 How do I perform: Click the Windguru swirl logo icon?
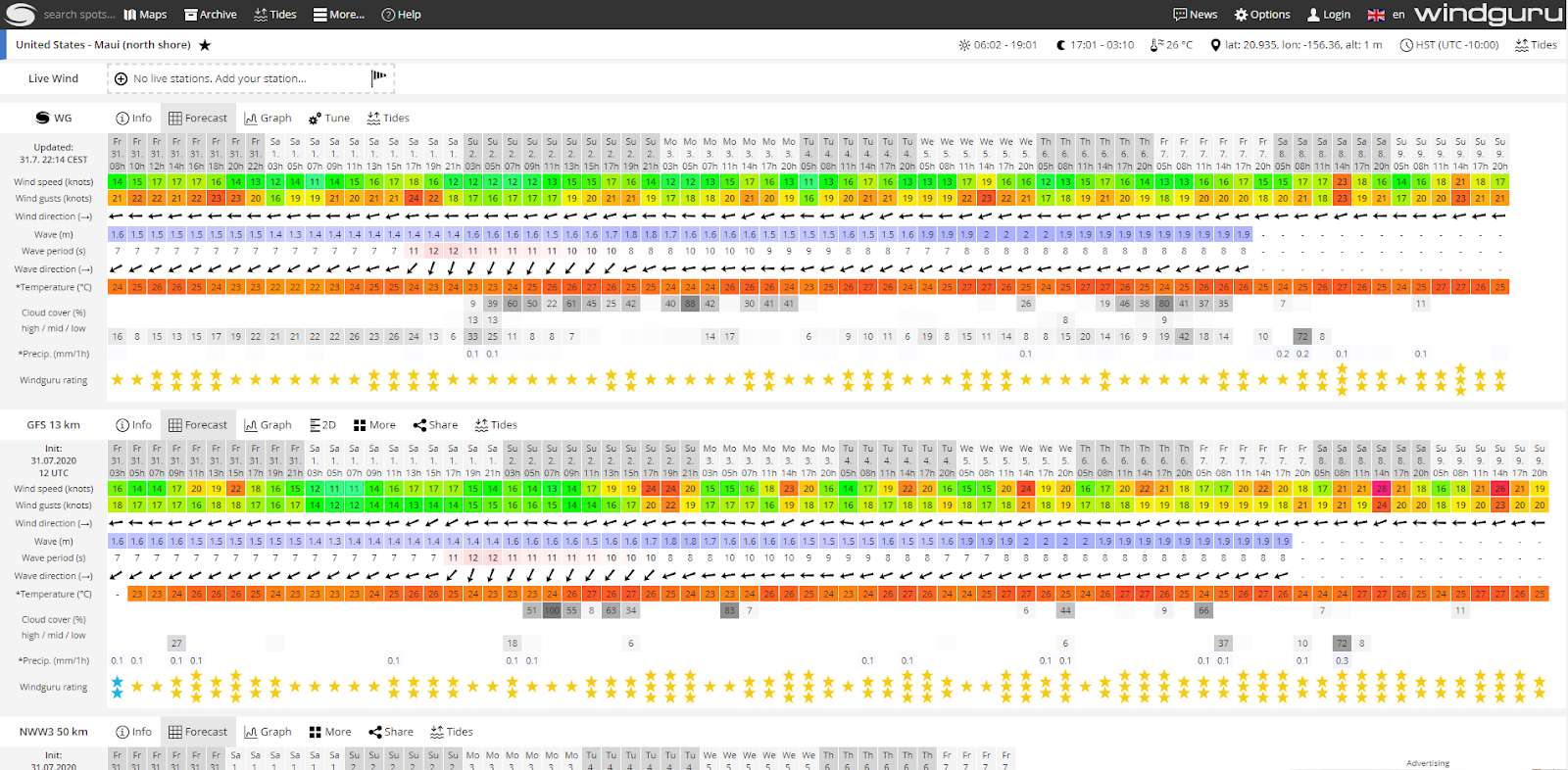(x=20, y=14)
